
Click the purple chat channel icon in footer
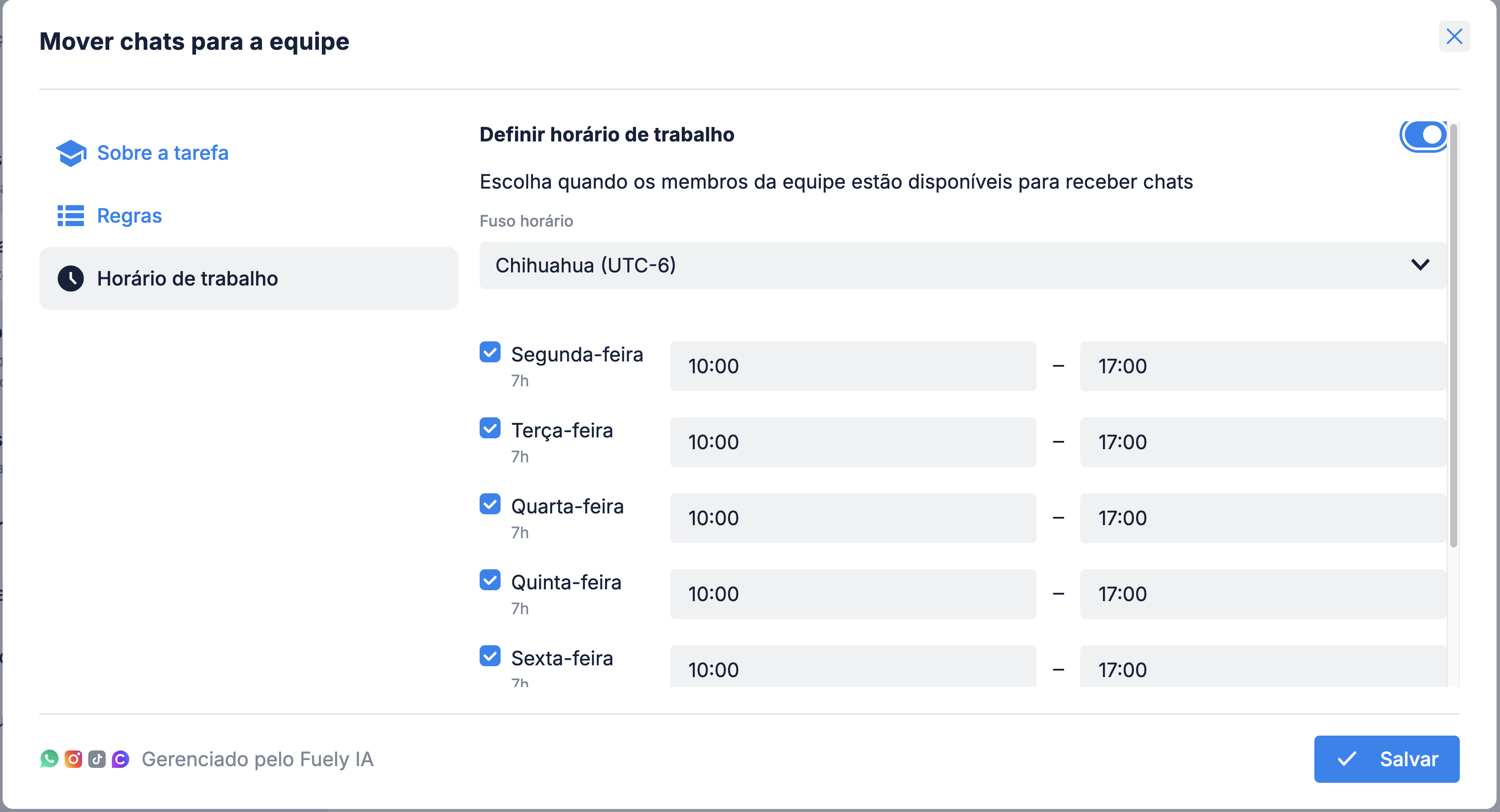(x=121, y=759)
